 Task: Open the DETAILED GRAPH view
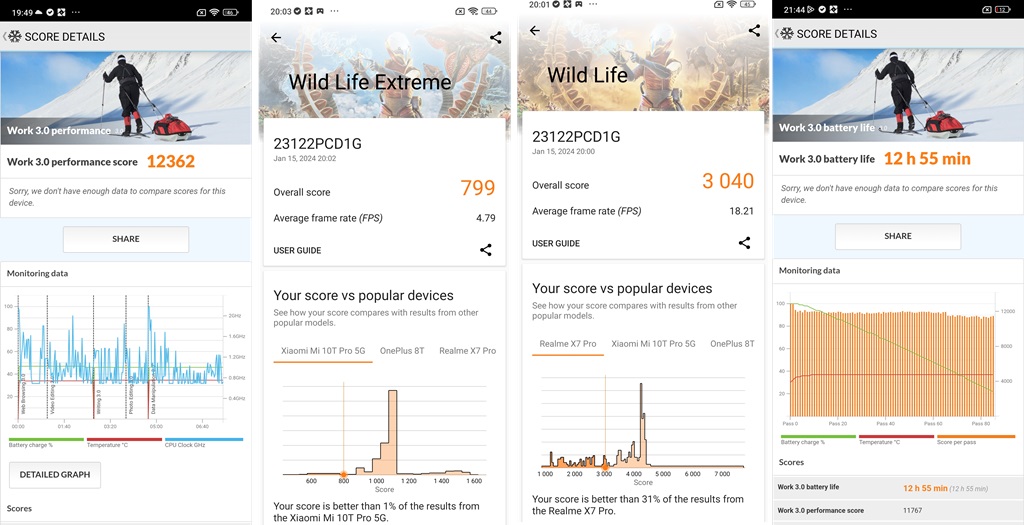(55, 475)
